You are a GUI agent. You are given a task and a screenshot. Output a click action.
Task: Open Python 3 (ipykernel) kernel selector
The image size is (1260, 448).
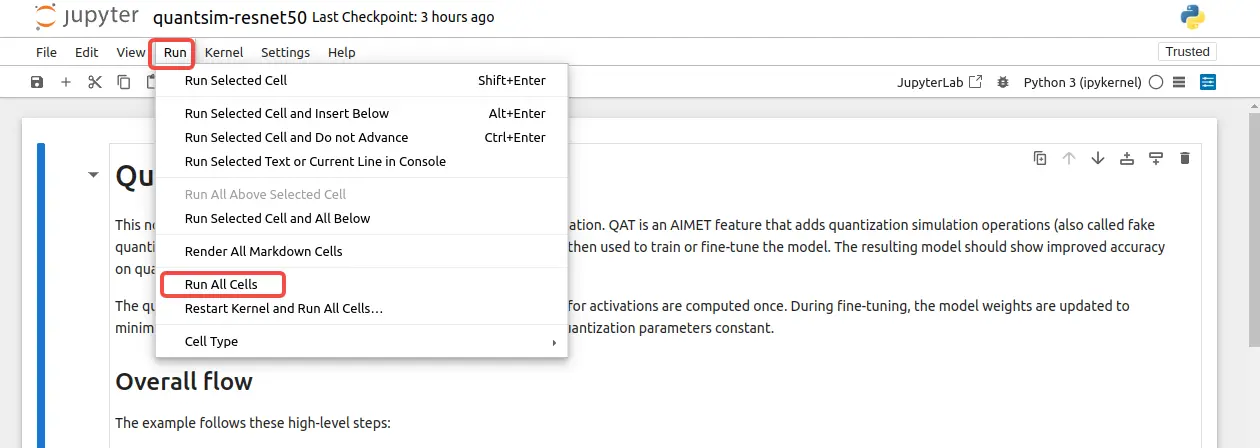pos(1082,82)
